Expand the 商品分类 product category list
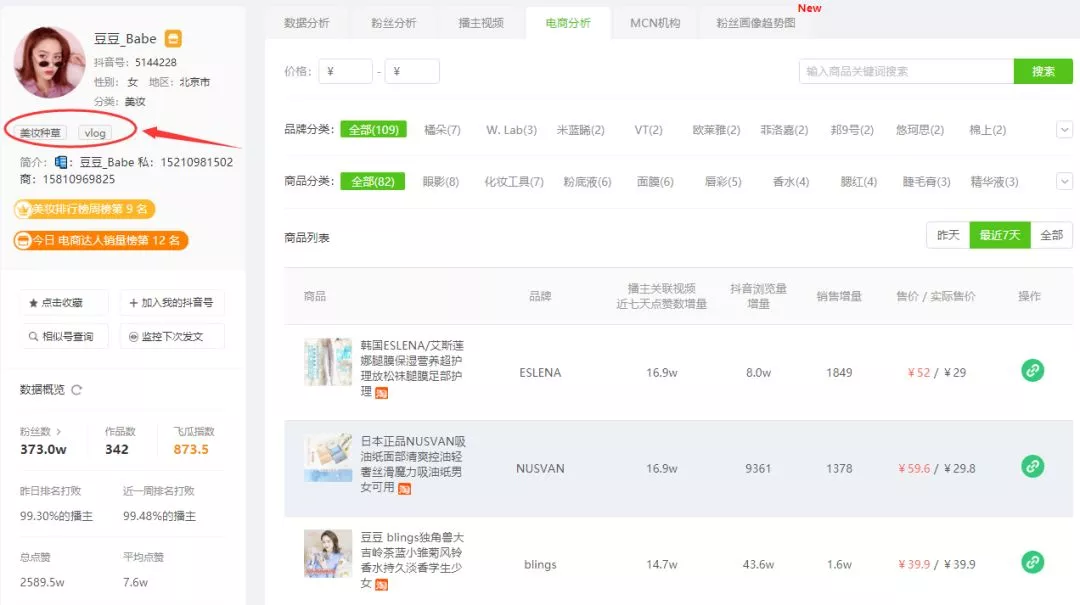Screen dimensions: 1080x605 click(x=1064, y=181)
